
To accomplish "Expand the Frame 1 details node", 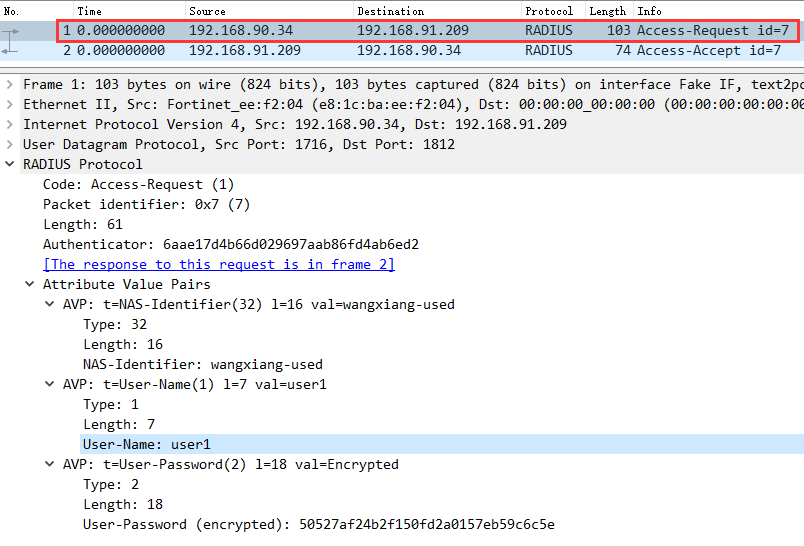I will point(10,84).
